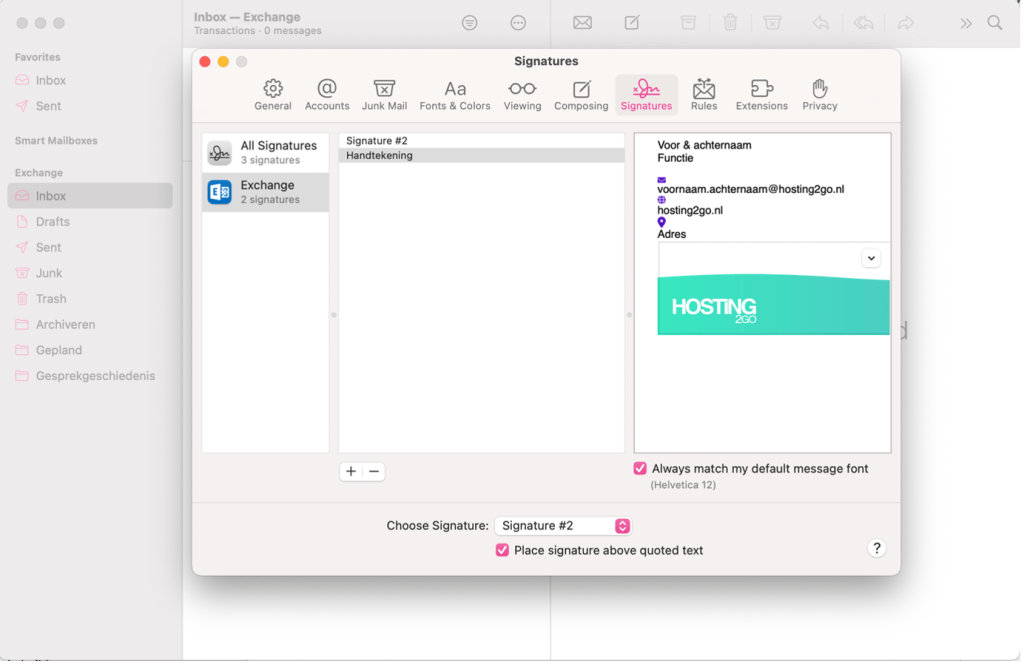Open the General preferences tab
Image resolution: width=1024 pixels, height=664 pixels.
coord(272,95)
